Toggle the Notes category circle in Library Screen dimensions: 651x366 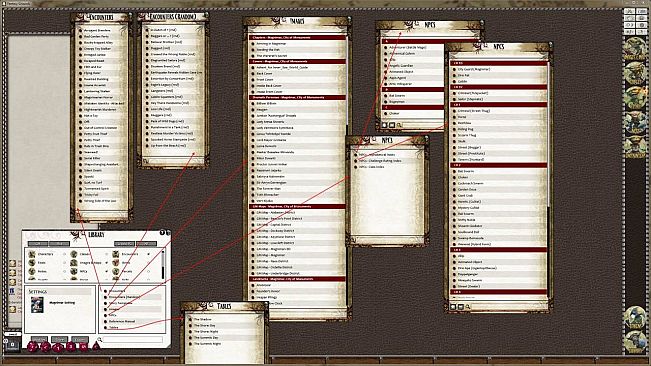(x=64, y=271)
